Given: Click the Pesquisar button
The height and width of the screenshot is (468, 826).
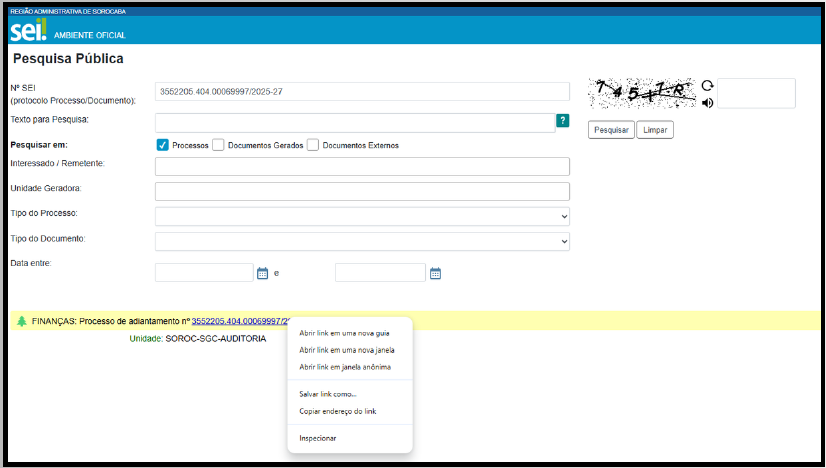Looking at the screenshot, I should pos(611,130).
